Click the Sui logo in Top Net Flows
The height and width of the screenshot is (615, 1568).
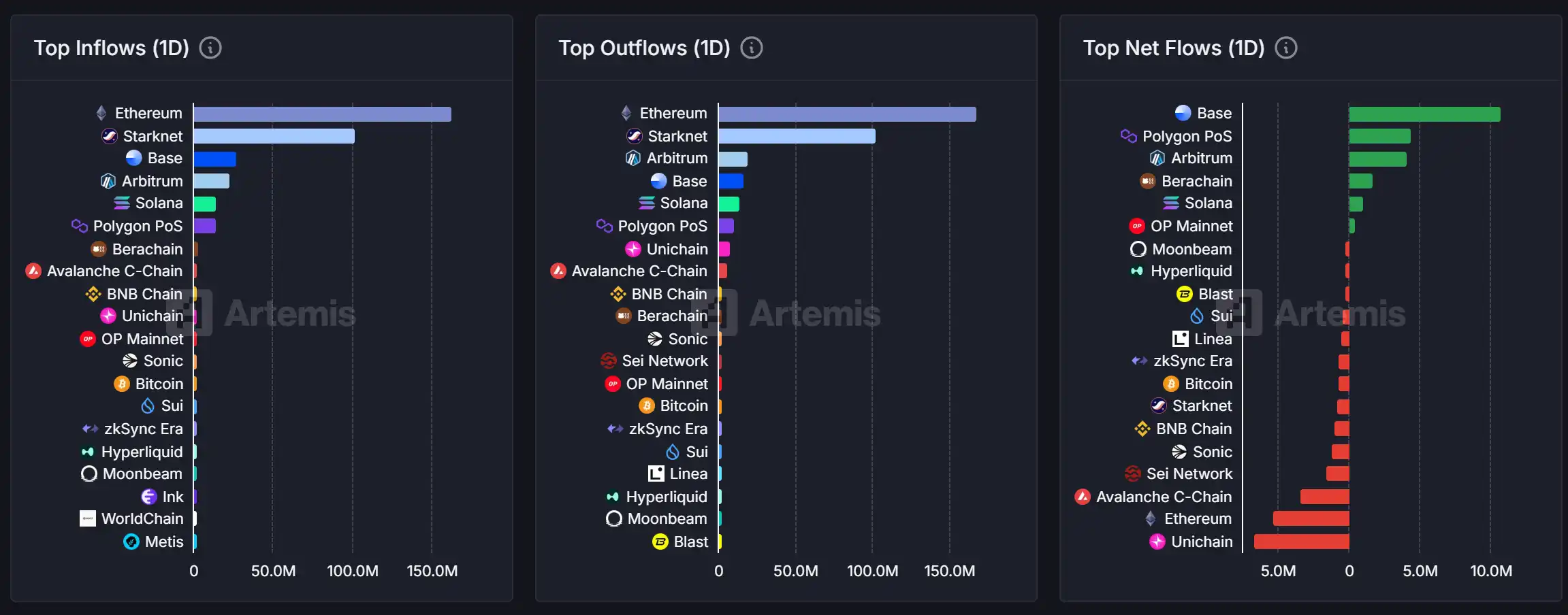pyautogui.click(x=1197, y=316)
